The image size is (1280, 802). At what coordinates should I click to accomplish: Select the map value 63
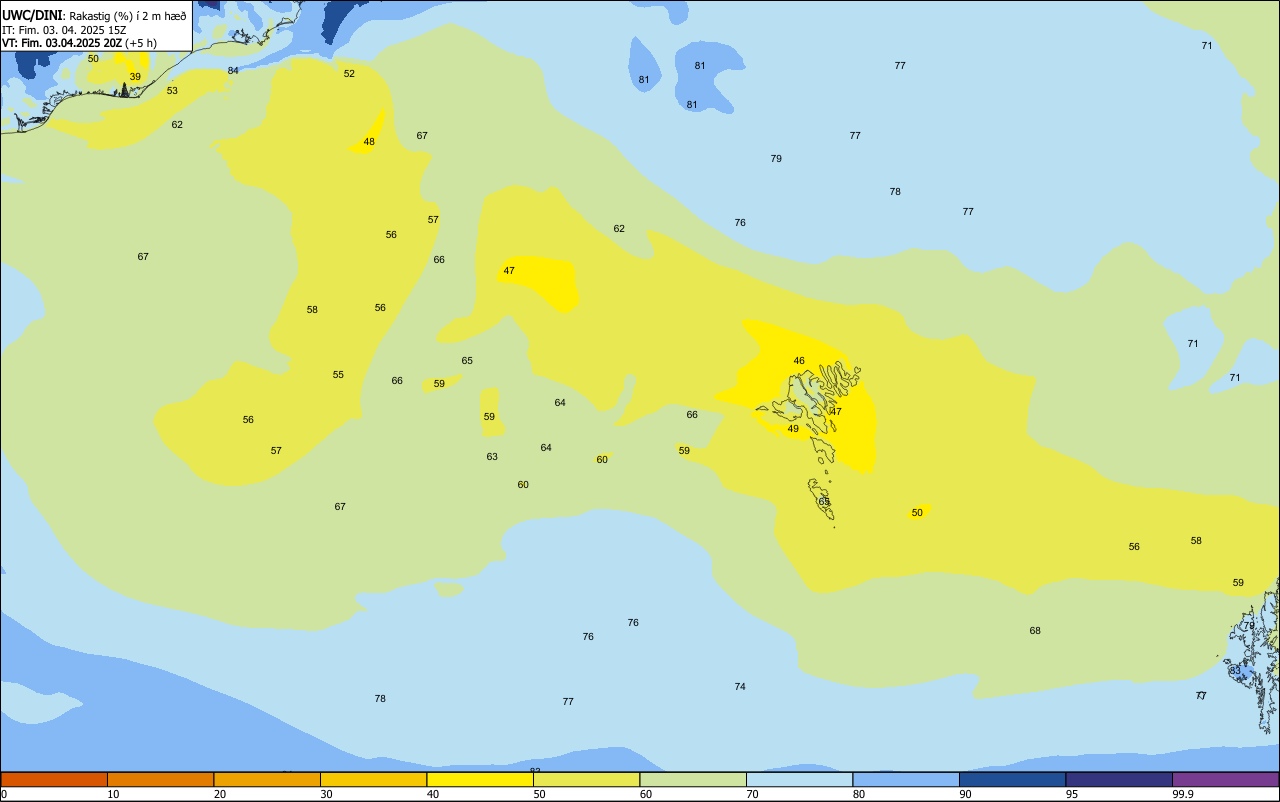[x=492, y=457]
